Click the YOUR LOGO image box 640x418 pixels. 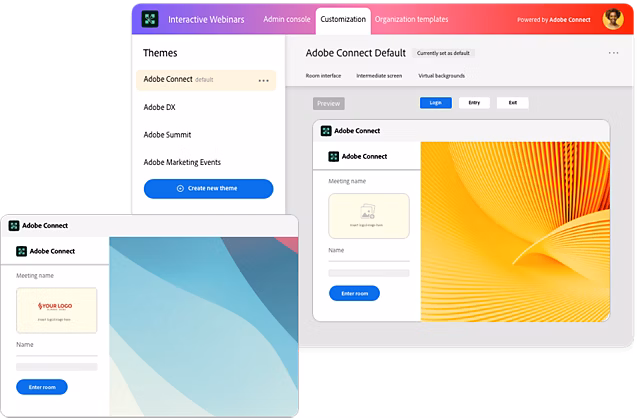(x=57, y=310)
